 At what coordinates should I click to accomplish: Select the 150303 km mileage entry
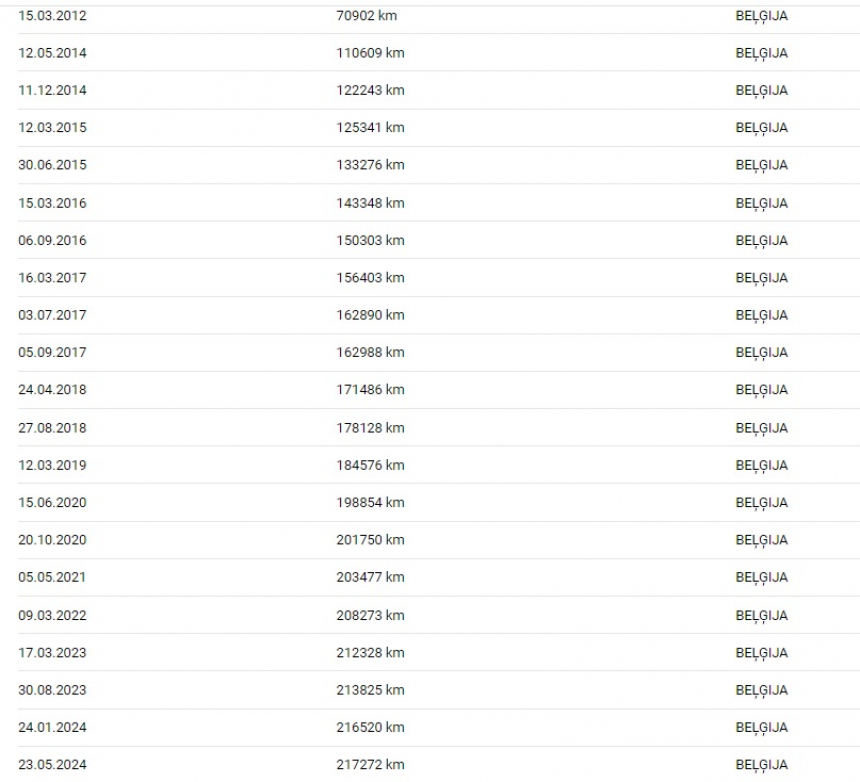(x=370, y=240)
